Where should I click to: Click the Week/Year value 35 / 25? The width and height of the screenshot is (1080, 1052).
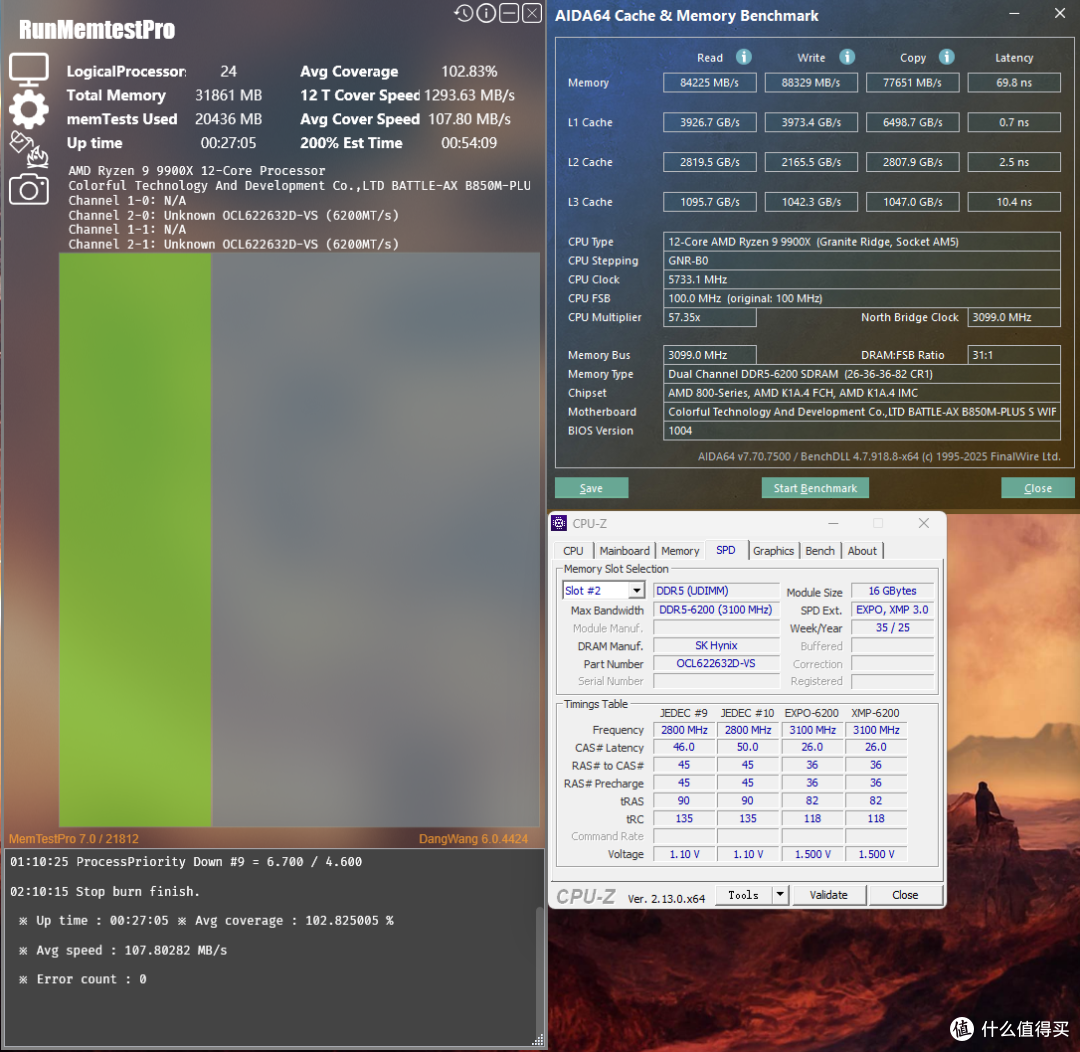click(892, 628)
